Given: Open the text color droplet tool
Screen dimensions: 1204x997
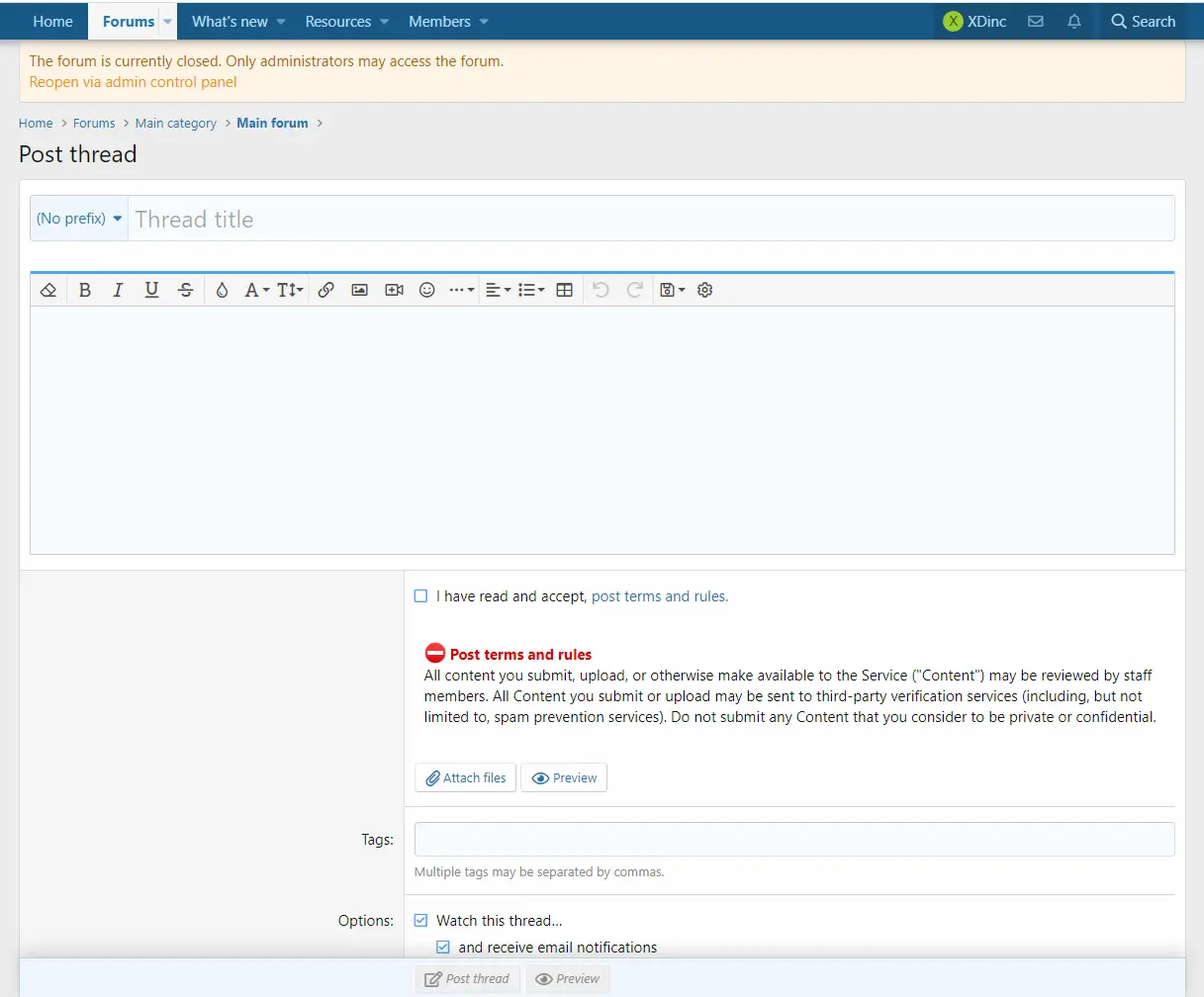Looking at the screenshot, I should (x=223, y=290).
